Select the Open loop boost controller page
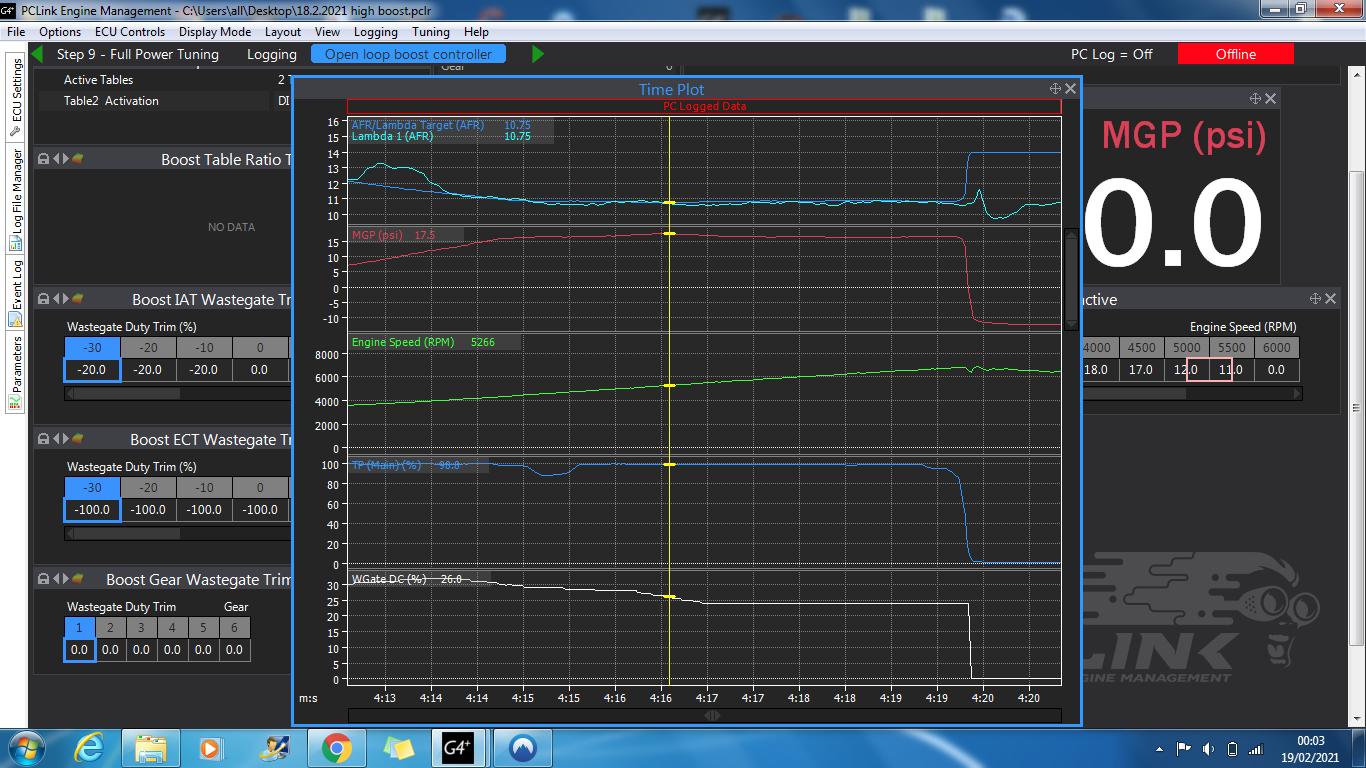The image size is (1366, 768). coord(409,54)
